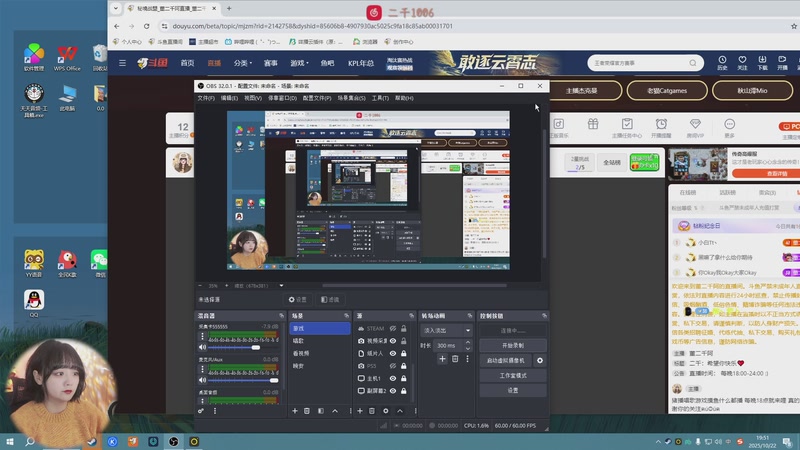Move selected scene up in Scenes panel

tap(335, 411)
